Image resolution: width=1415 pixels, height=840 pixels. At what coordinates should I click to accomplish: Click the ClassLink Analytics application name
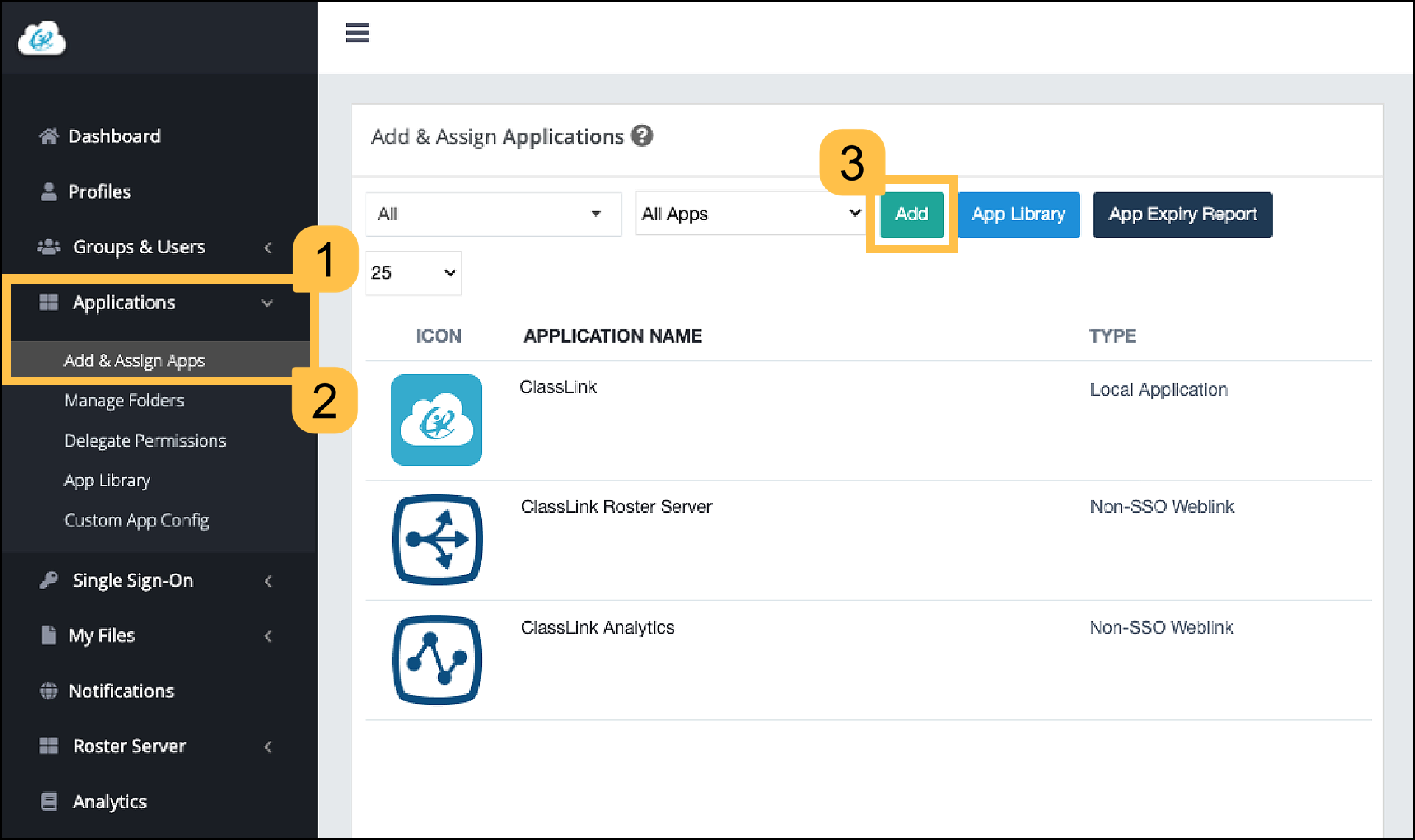[597, 628]
